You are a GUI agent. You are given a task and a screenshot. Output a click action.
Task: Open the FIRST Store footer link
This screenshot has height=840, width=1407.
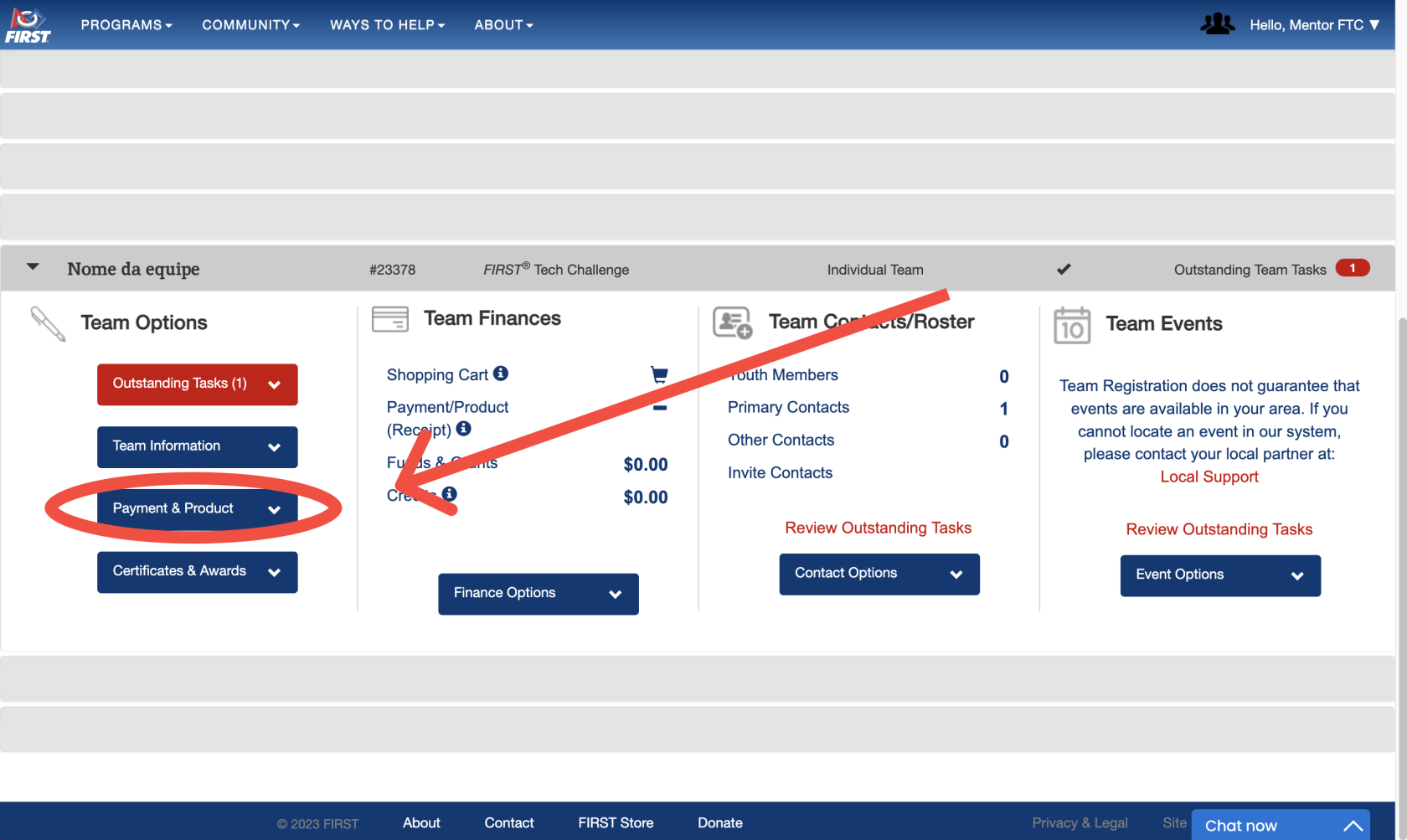click(616, 822)
